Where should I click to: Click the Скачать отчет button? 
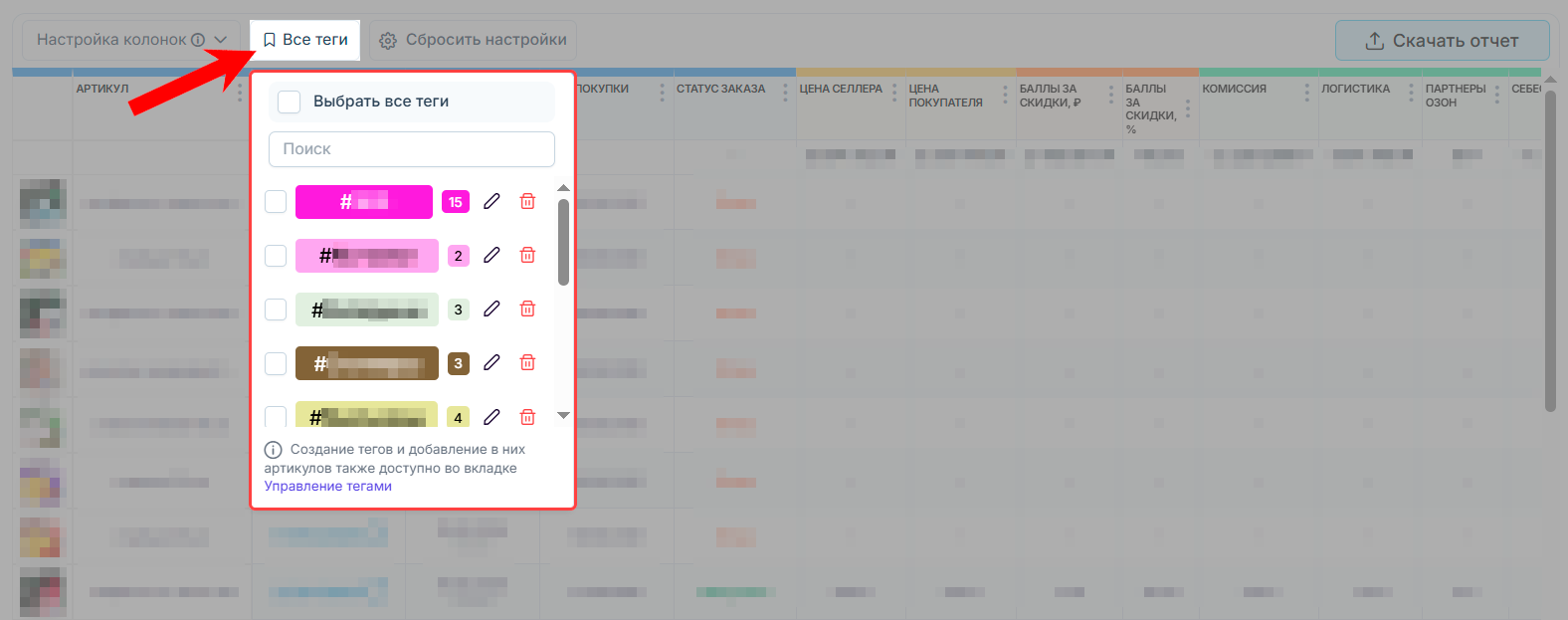1442,41
